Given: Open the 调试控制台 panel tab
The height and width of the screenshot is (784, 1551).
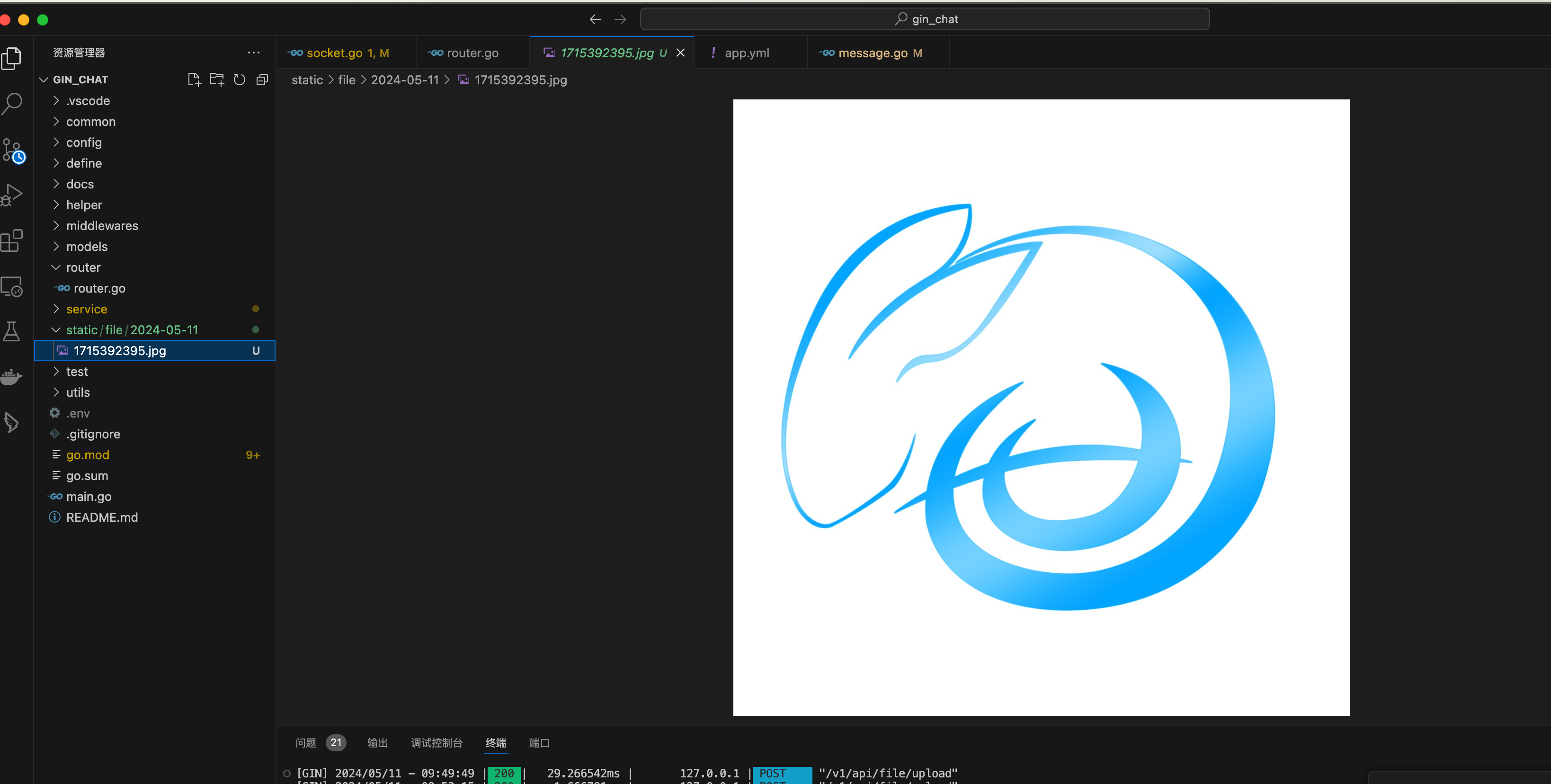Looking at the screenshot, I should click(x=437, y=742).
